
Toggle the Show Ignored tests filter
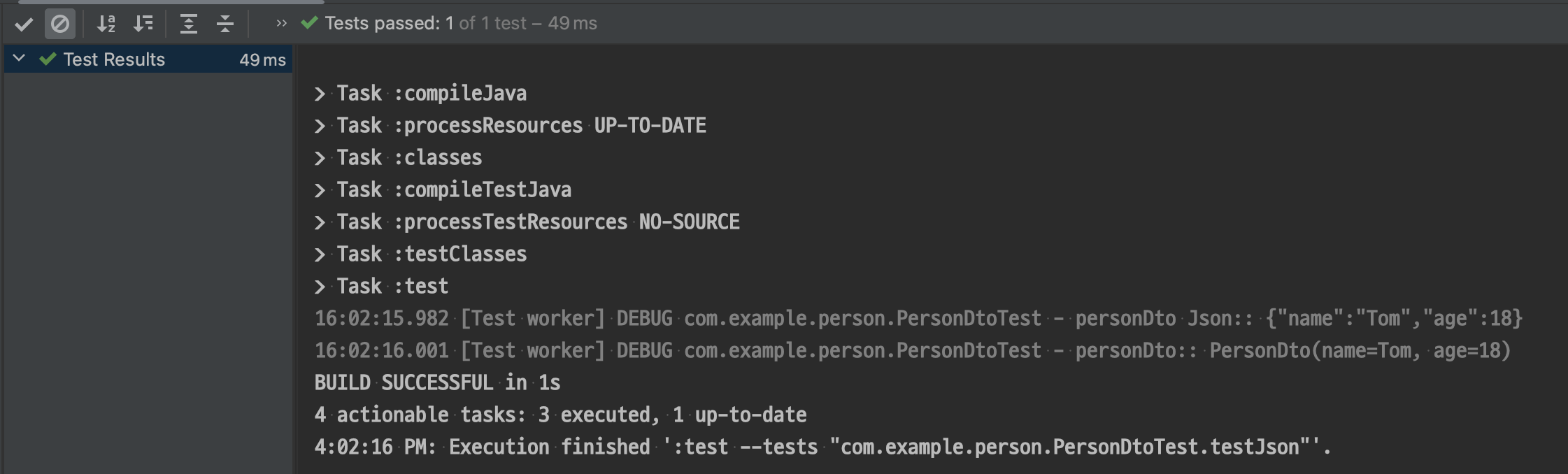(x=60, y=24)
